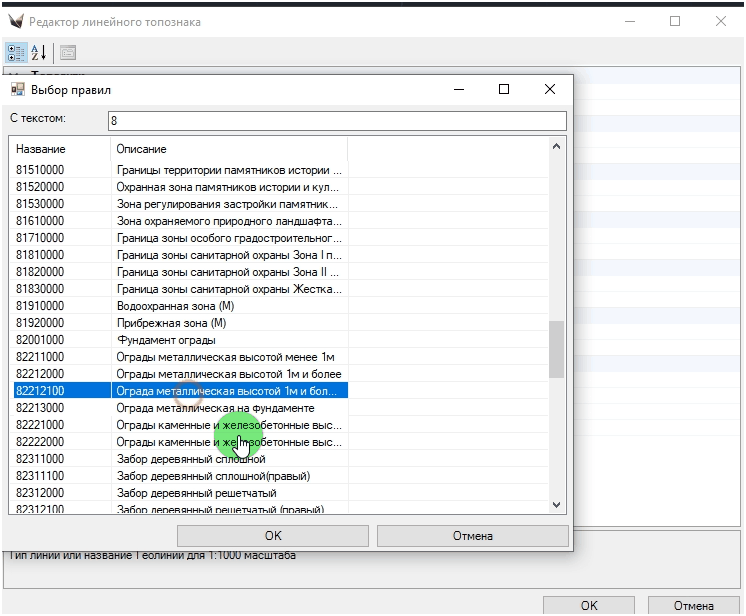Click the list scrollbar down arrow
This screenshot has width=746, height=616.
click(x=557, y=506)
